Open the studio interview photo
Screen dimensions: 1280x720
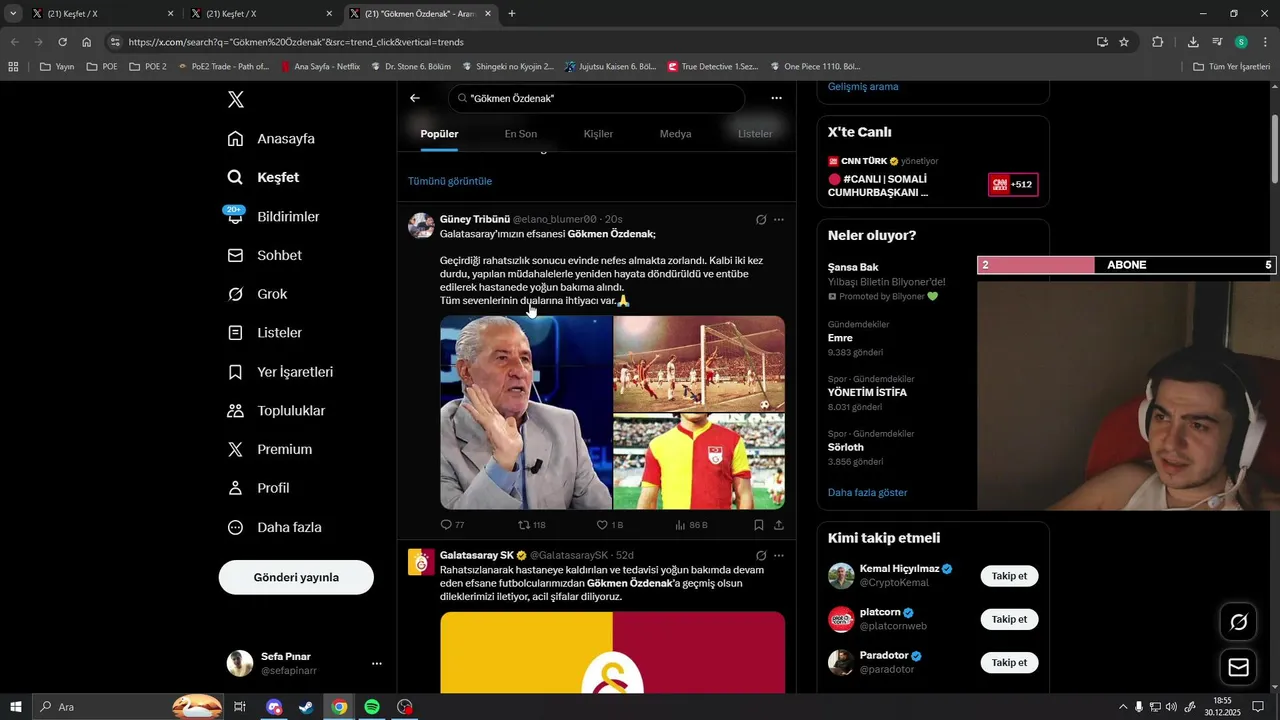pyautogui.click(x=526, y=413)
